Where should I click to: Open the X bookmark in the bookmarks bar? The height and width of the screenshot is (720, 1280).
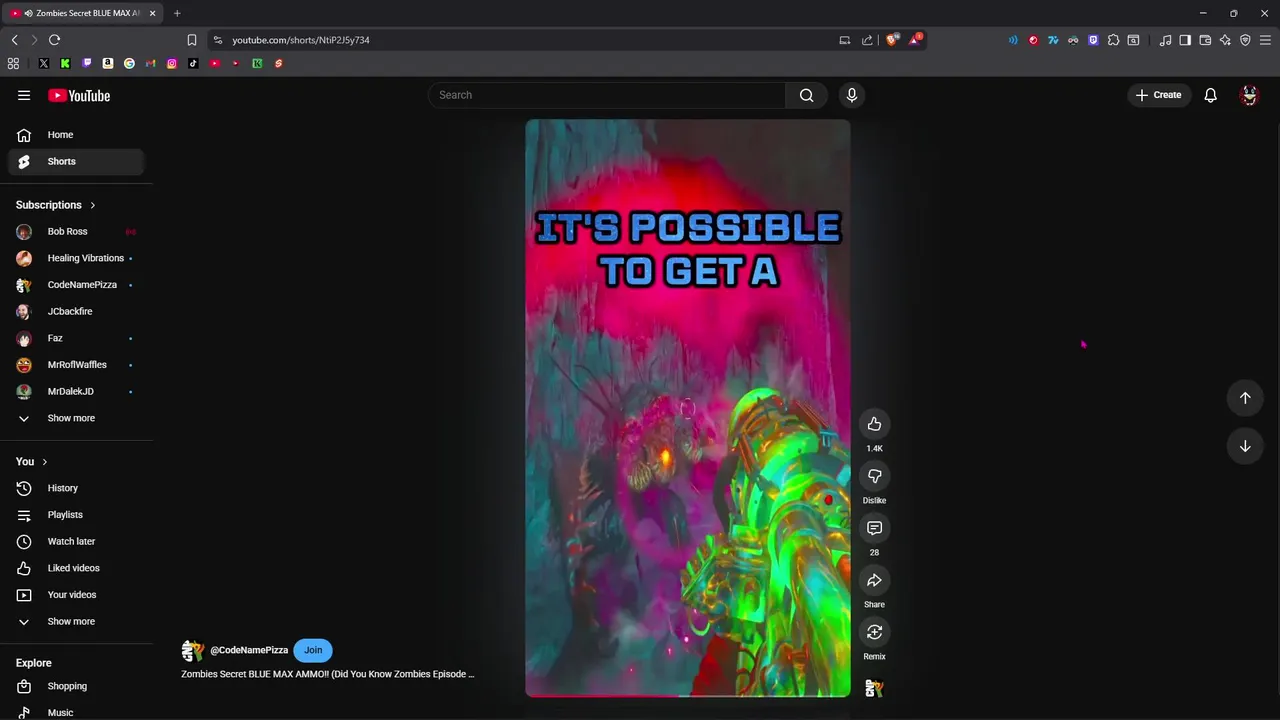coord(43,63)
